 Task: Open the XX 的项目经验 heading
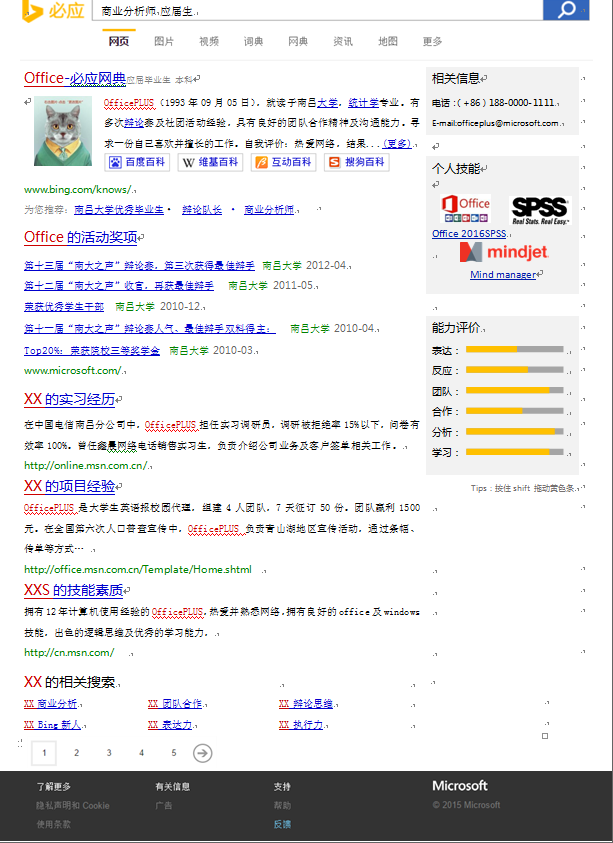point(69,486)
